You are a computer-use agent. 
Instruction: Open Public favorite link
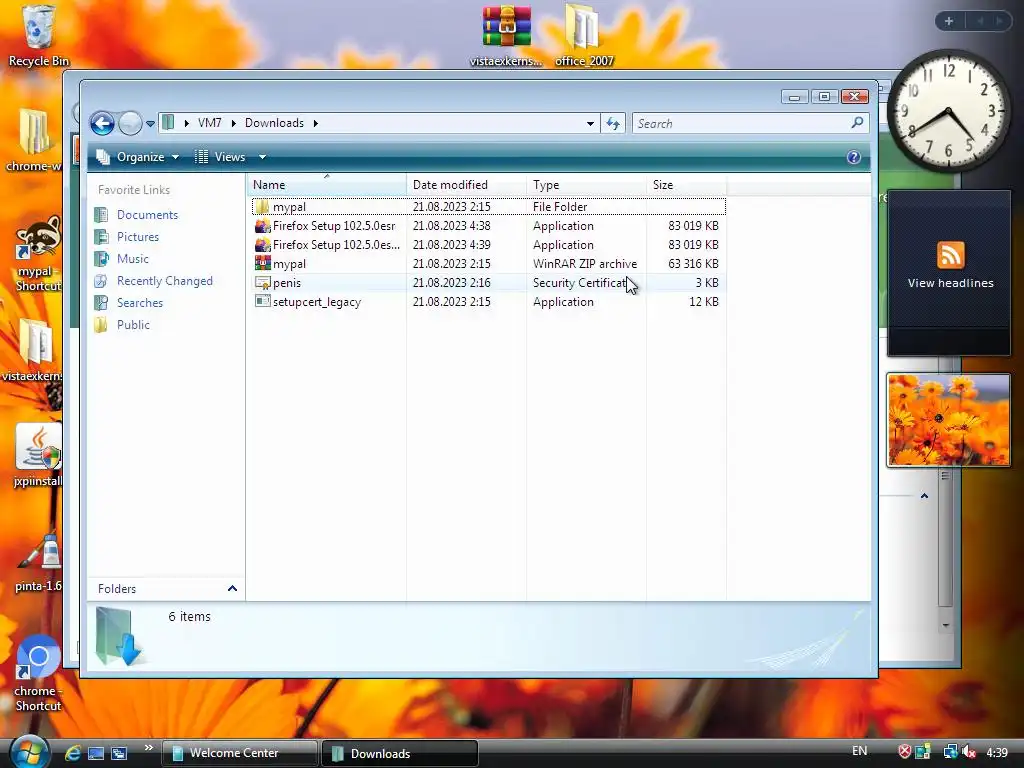tap(133, 325)
